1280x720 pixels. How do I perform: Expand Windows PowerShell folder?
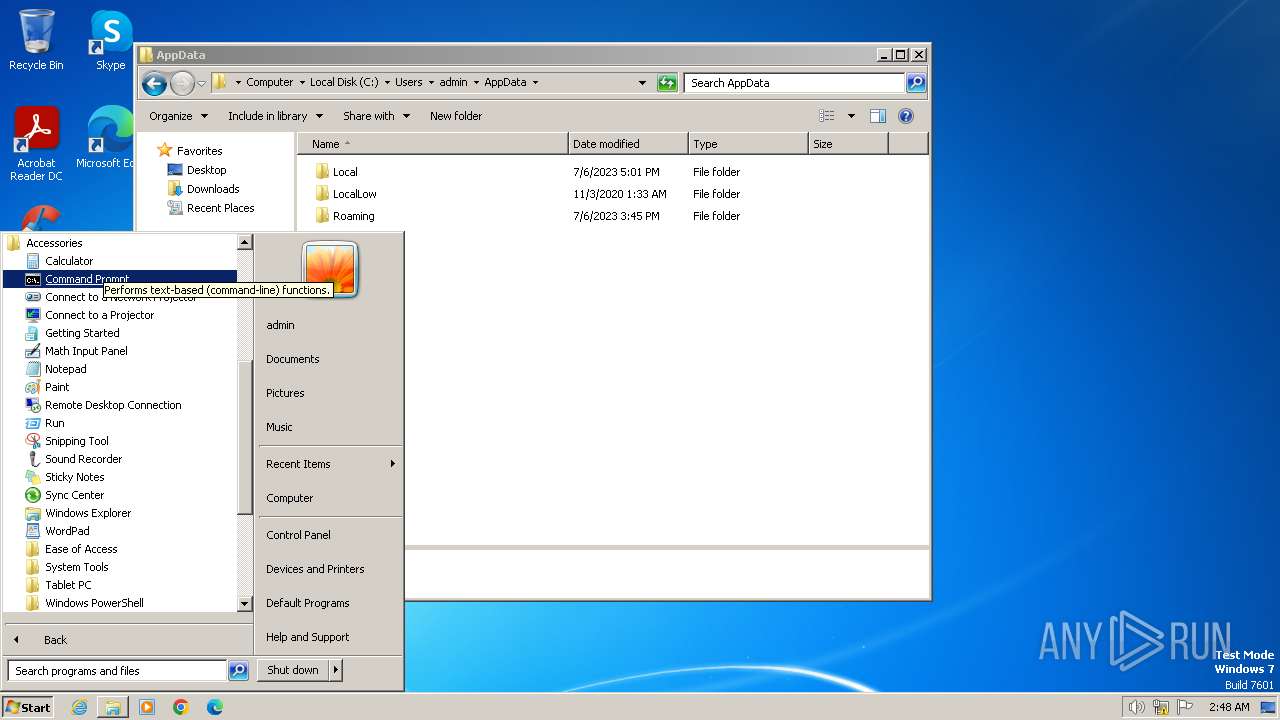click(94, 603)
